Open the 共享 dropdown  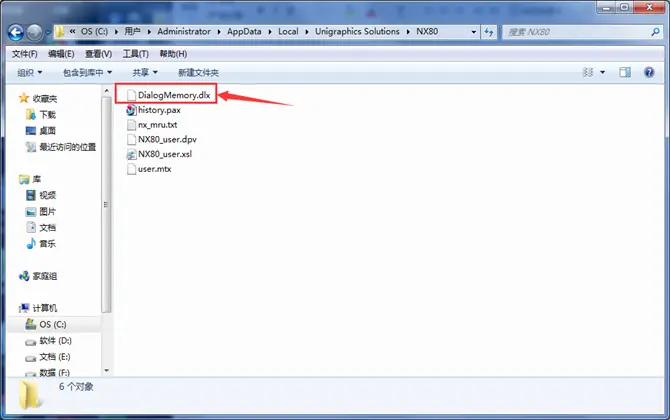pos(145,73)
